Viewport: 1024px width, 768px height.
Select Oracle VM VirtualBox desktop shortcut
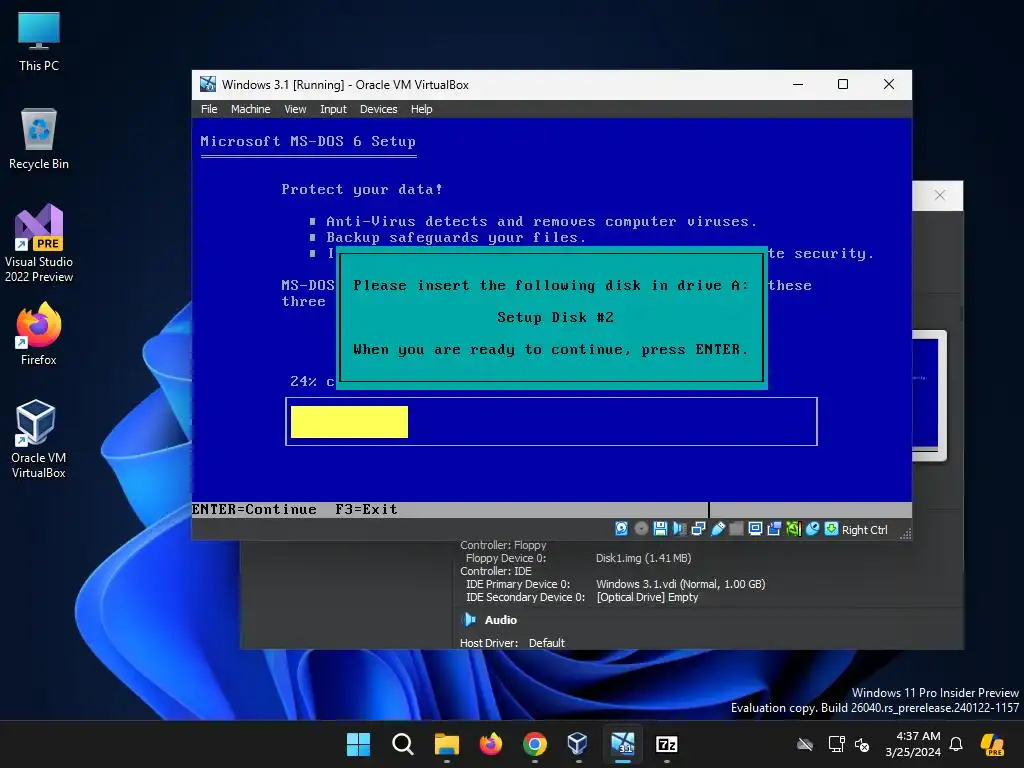pos(39,439)
